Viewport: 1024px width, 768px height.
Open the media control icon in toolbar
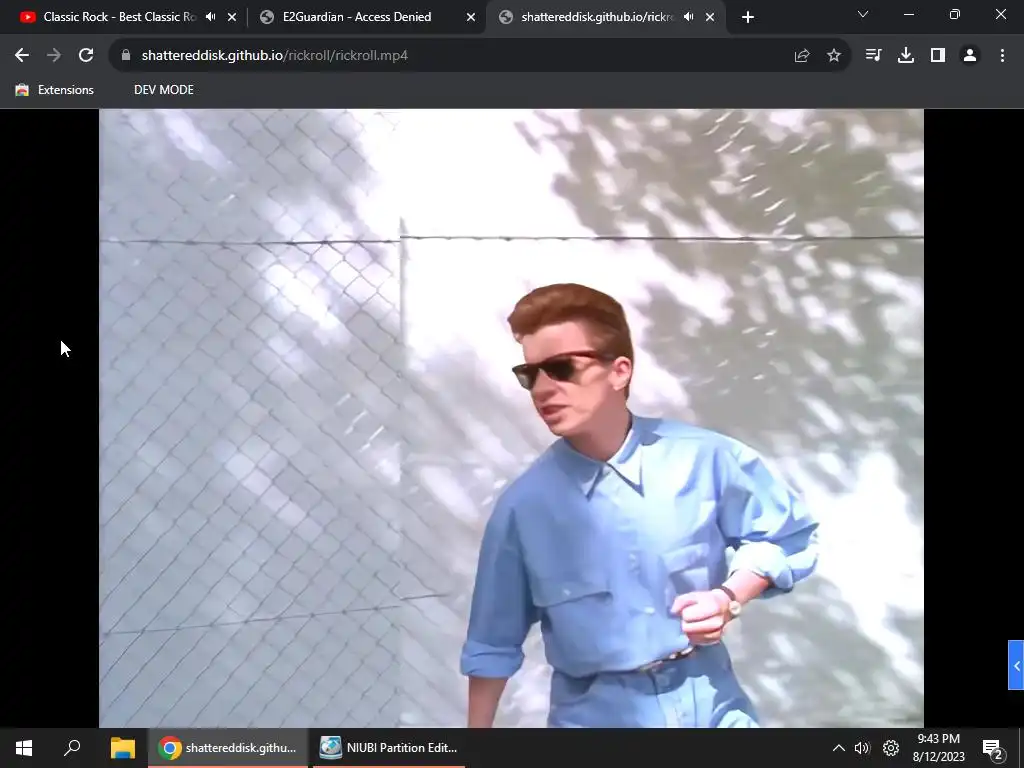tap(873, 56)
